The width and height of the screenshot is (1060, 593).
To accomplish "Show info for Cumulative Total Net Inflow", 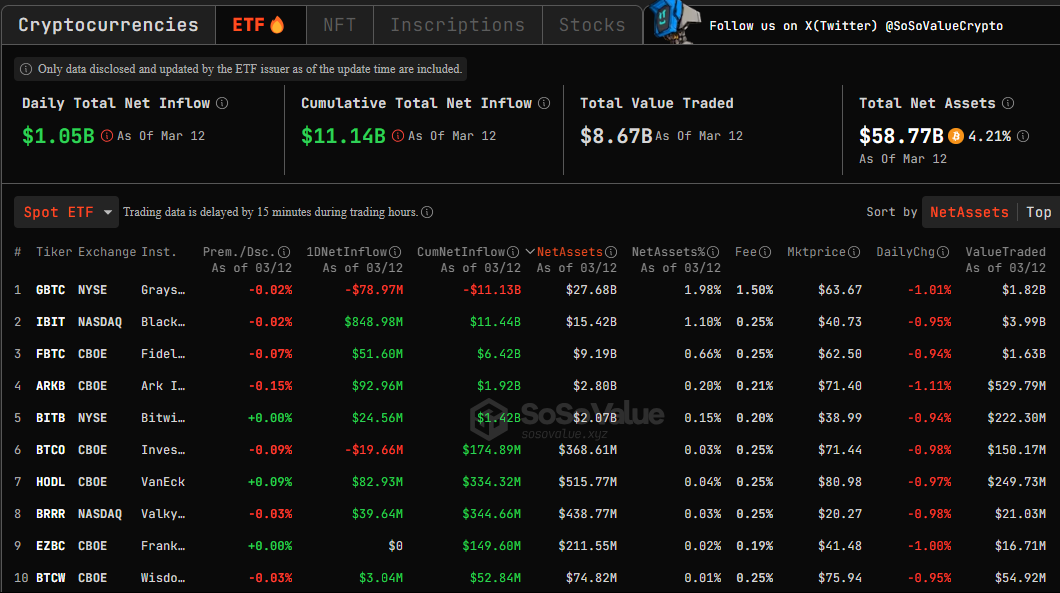I will coord(544,103).
